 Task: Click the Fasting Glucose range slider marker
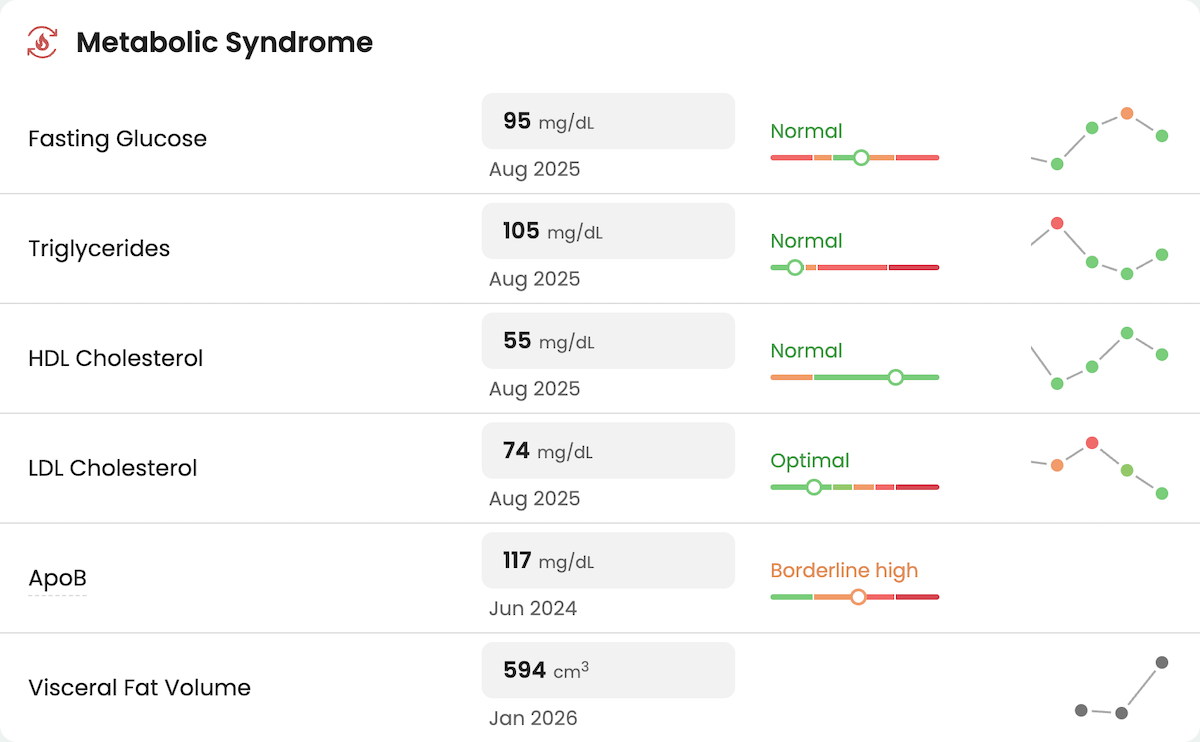pos(861,157)
